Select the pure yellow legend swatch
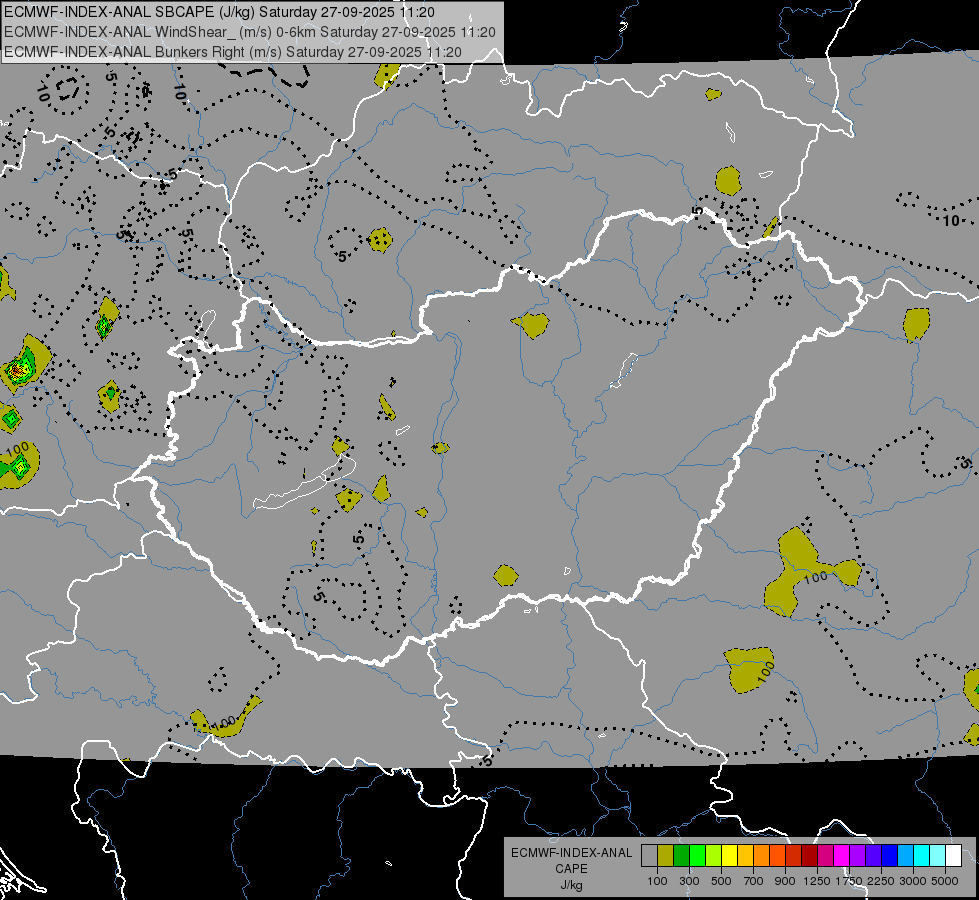 point(729,856)
